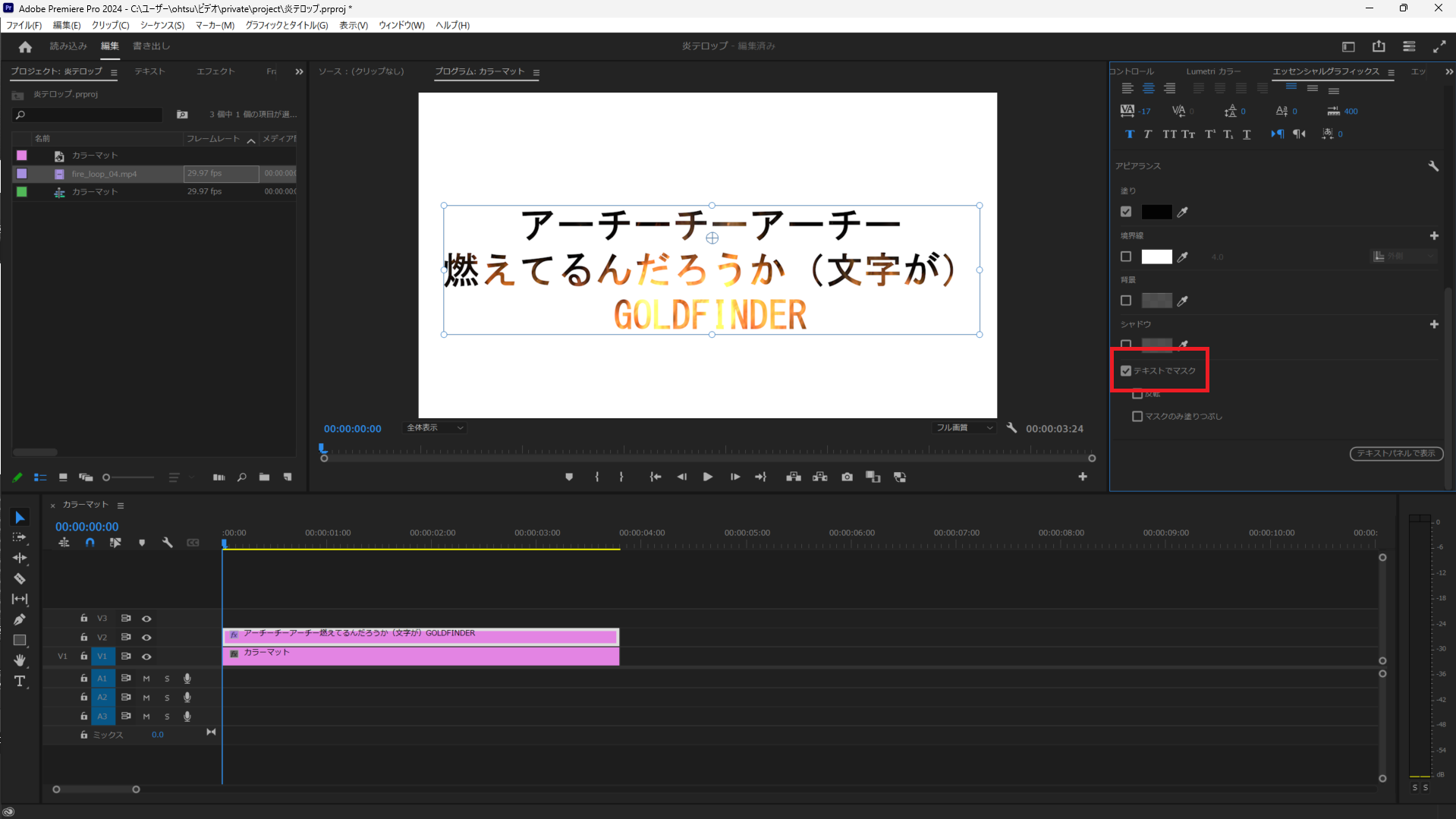Image resolution: width=1456 pixels, height=819 pixels.
Task: Select the Slip tool
Action: pos(20,599)
